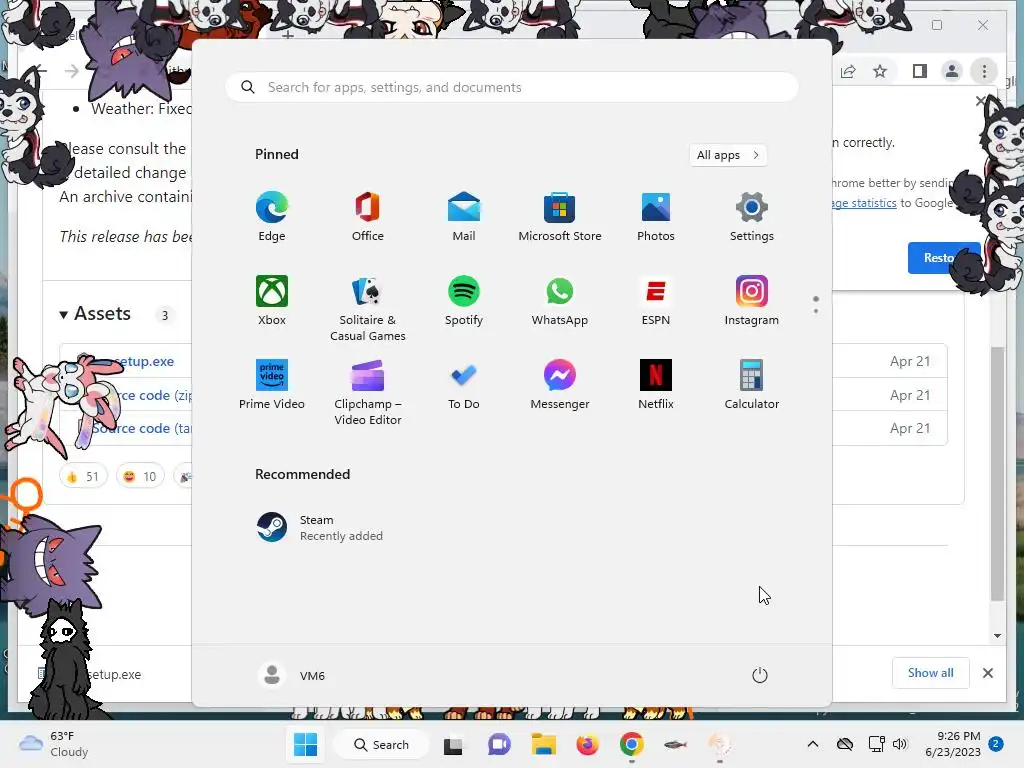1024x768 pixels.
Task: Click the Chrome page vertical scrollbar
Action: [x=997, y=473]
